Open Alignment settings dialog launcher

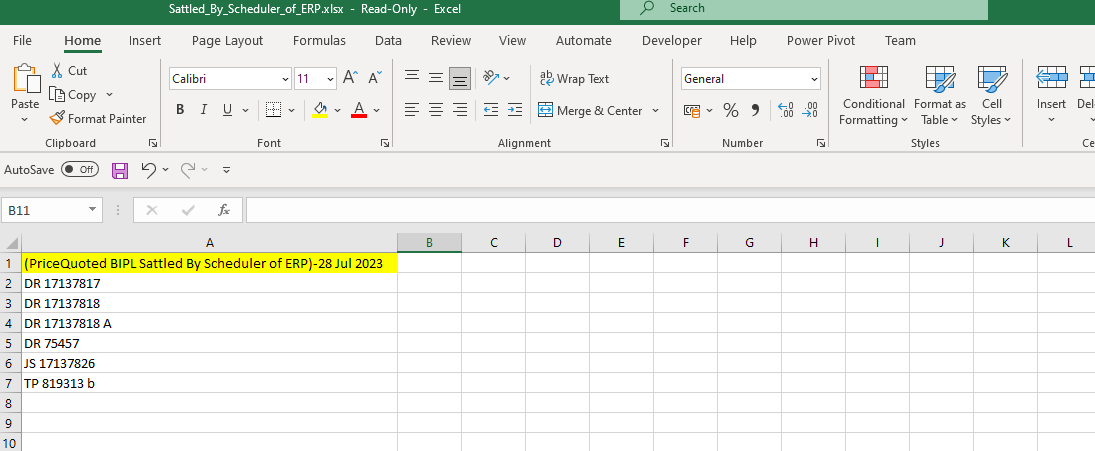tap(665, 143)
